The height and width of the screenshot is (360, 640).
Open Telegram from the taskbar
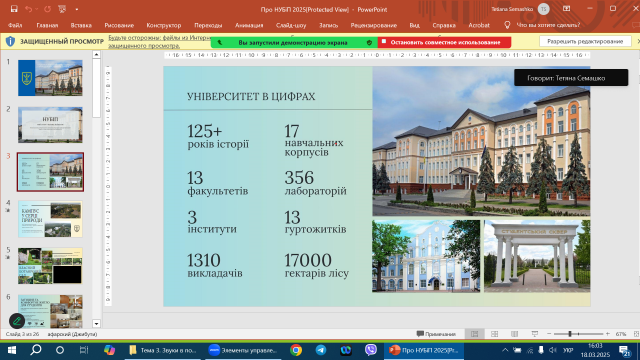tap(321, 350)
